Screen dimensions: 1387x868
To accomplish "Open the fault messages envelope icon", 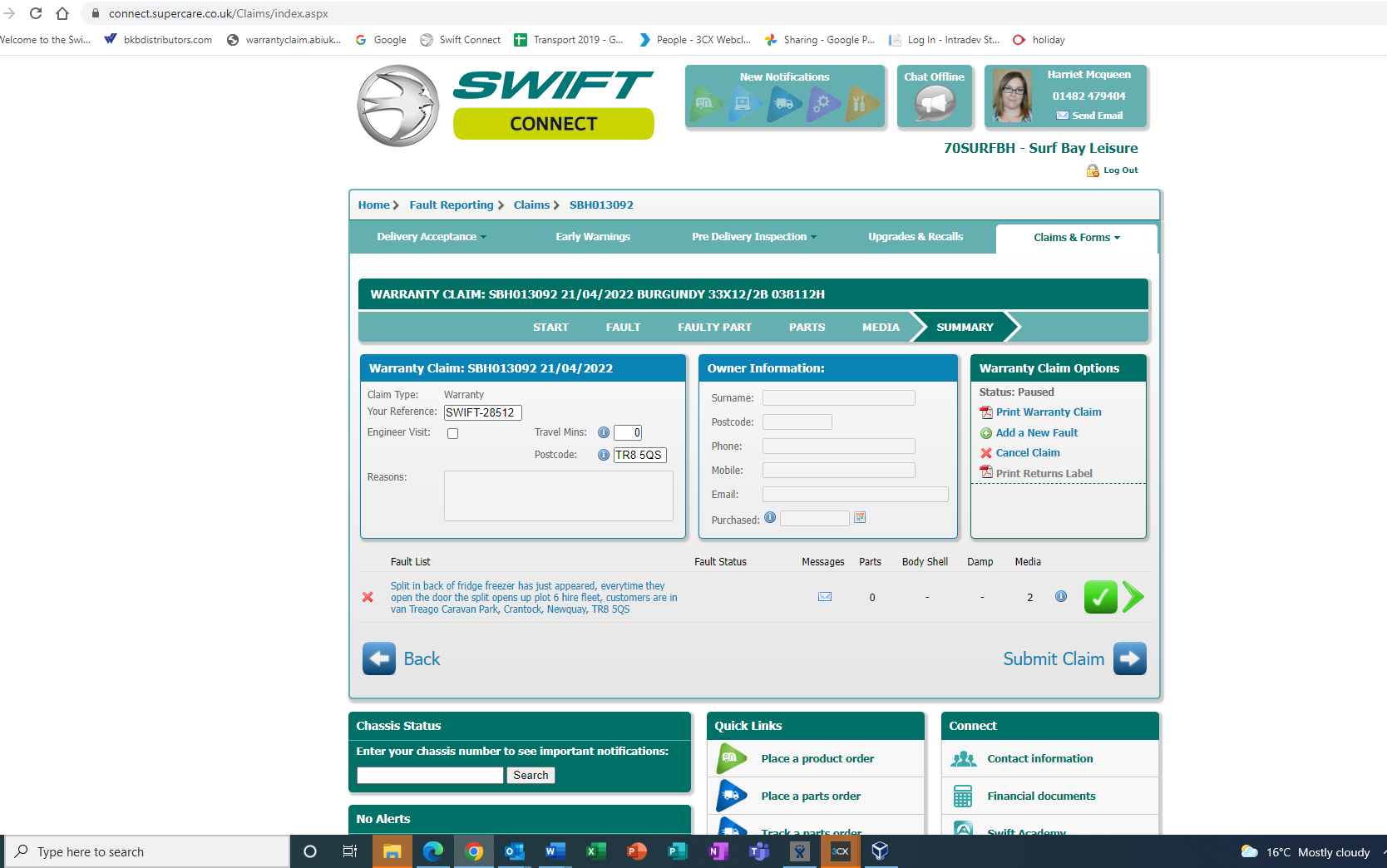I will (825, 597).
